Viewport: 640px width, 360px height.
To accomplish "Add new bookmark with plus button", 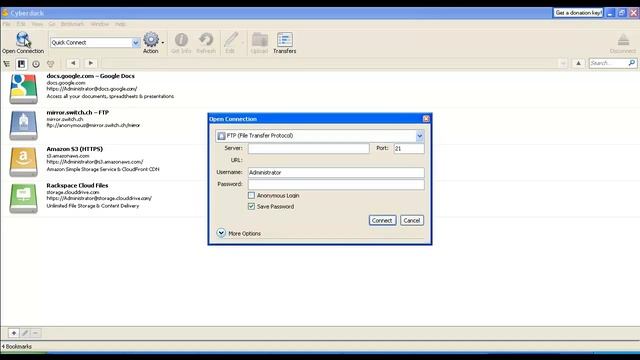I will point(13,333).
